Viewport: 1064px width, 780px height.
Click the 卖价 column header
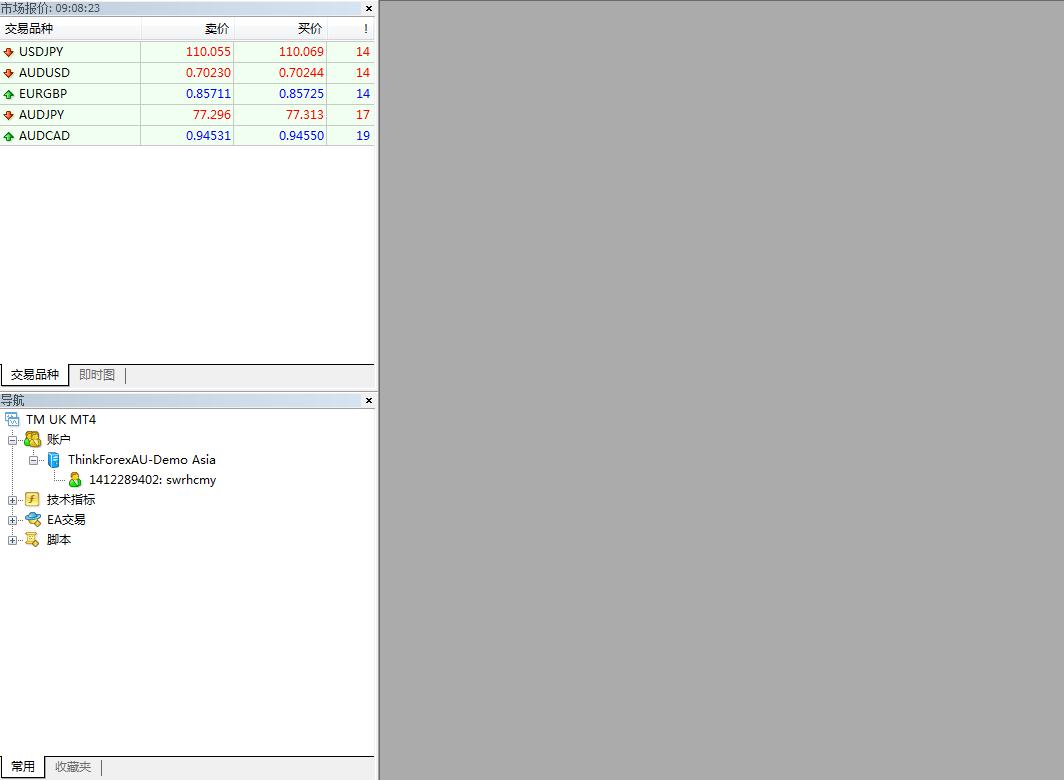point(187,29)
